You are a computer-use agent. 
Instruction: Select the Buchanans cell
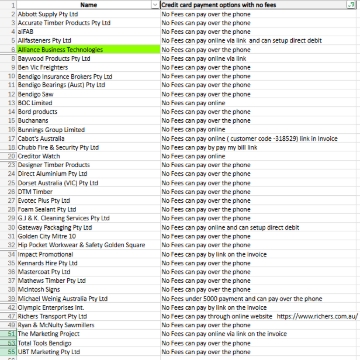(88, 121)
